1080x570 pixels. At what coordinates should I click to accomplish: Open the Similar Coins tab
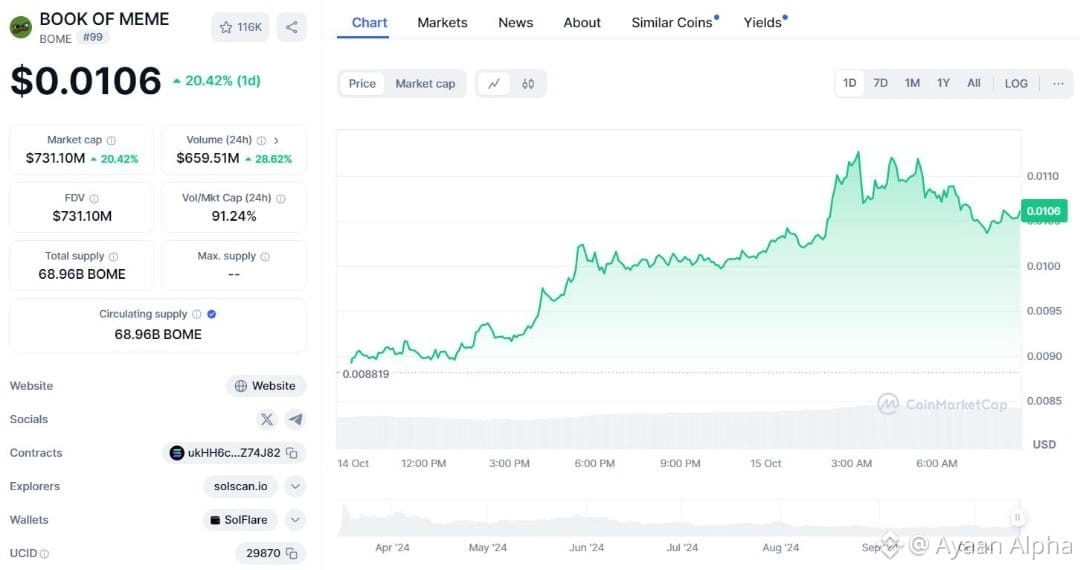click(672, 23)
